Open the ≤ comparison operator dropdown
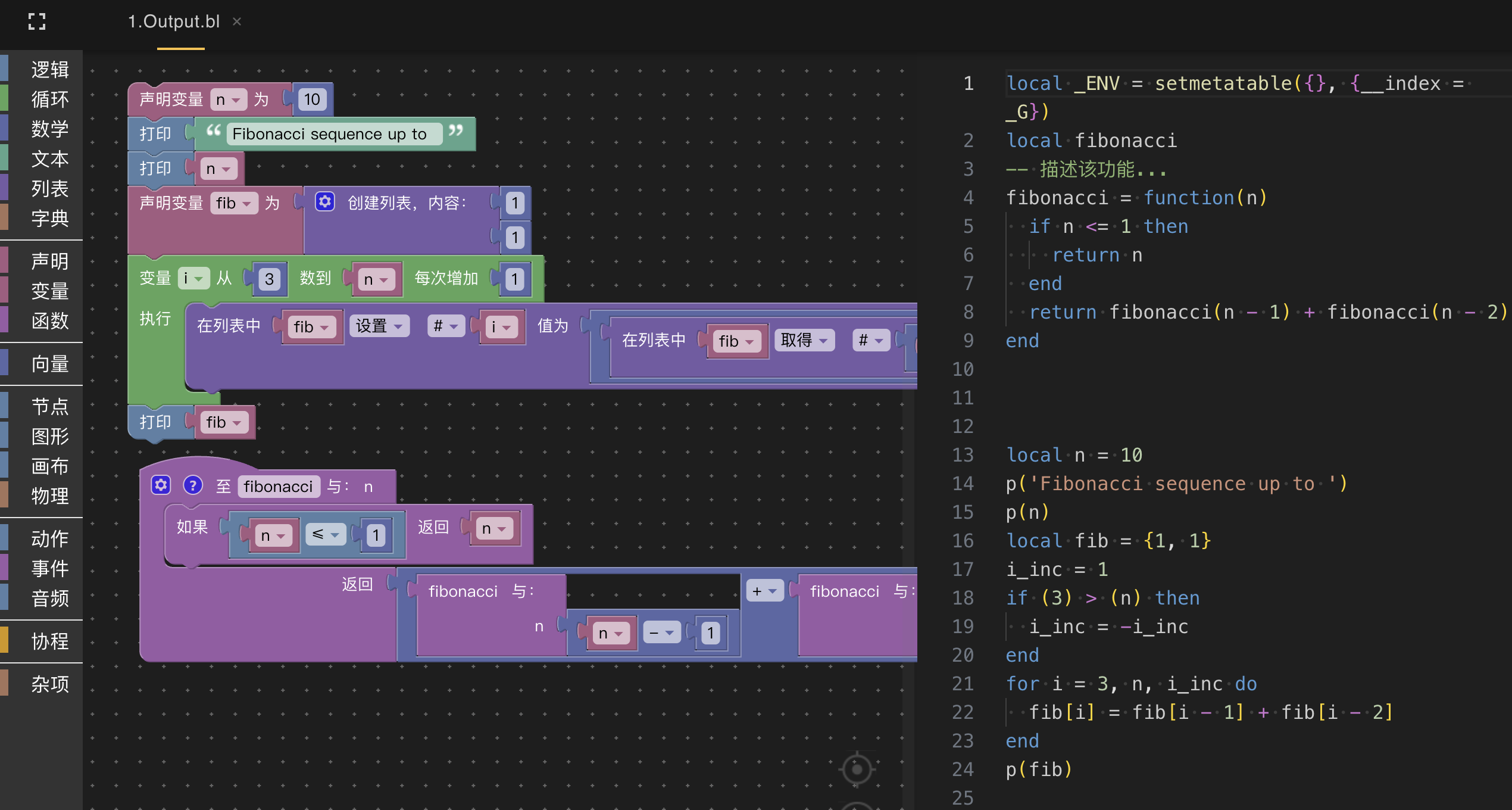Viewport: 1512px width, 810px height. point(326,534)
